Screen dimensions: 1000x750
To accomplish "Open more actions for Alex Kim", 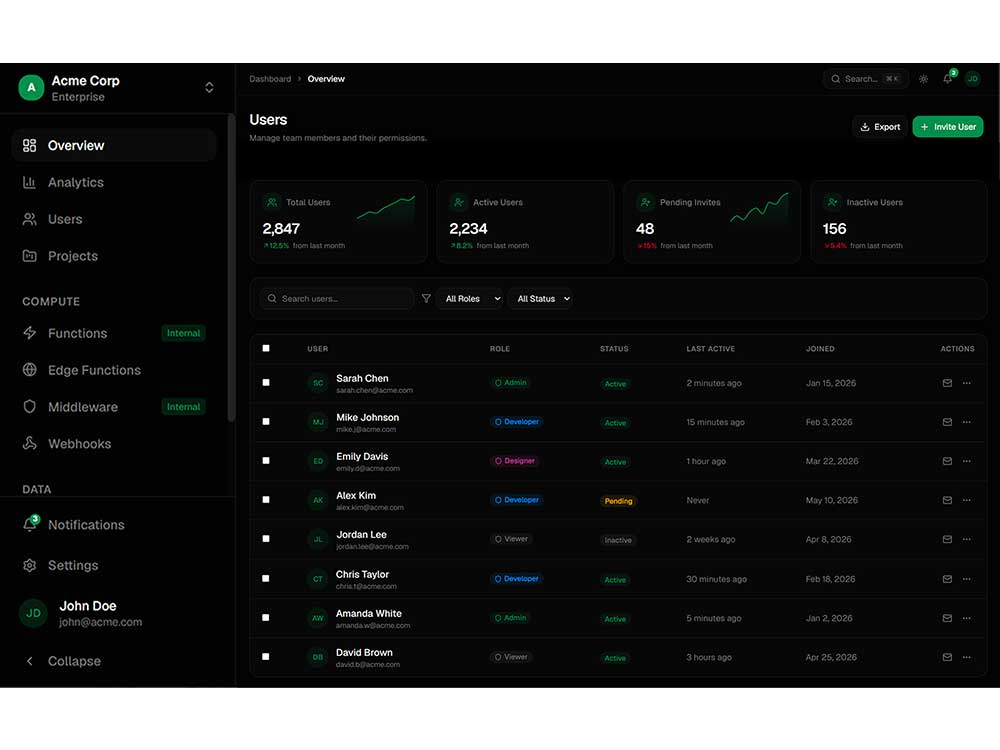I will click(967, 501).
